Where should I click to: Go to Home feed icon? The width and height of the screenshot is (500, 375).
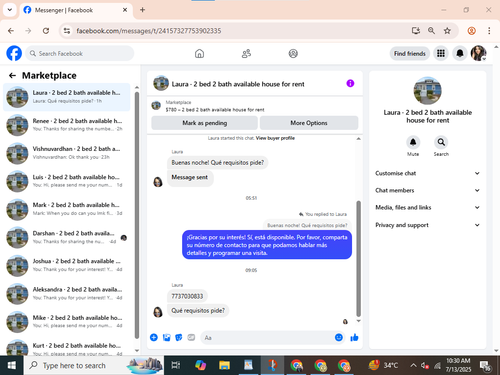(199, 53)
